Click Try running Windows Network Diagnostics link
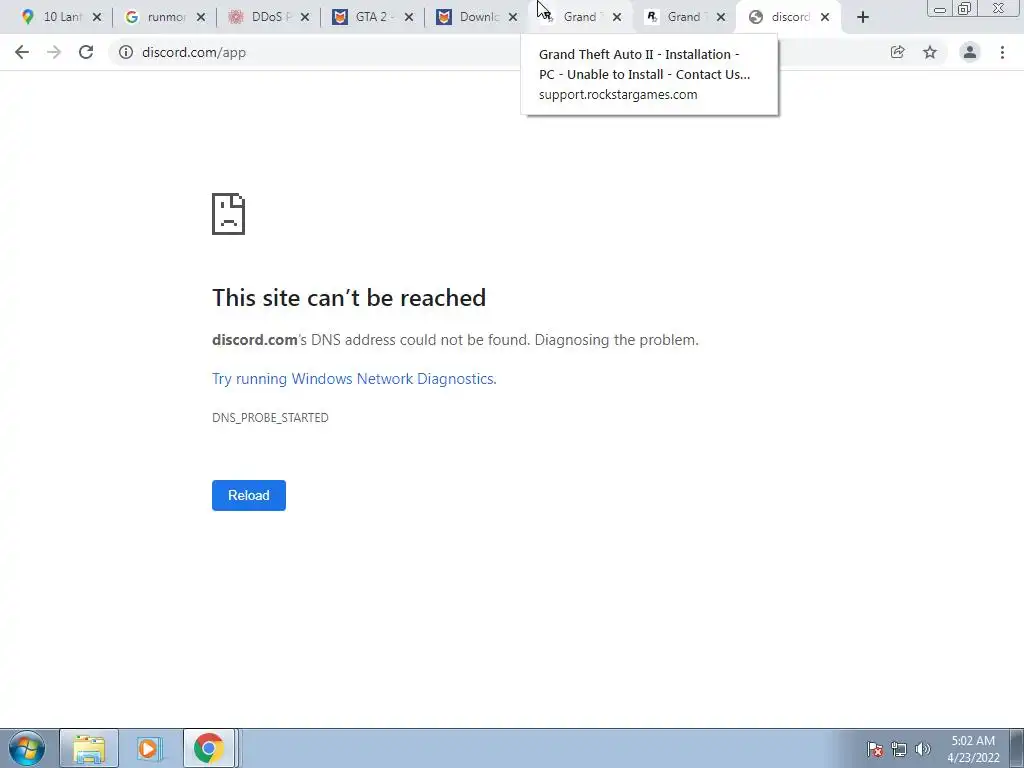The image size is (1024, 768). pos(354,379)
